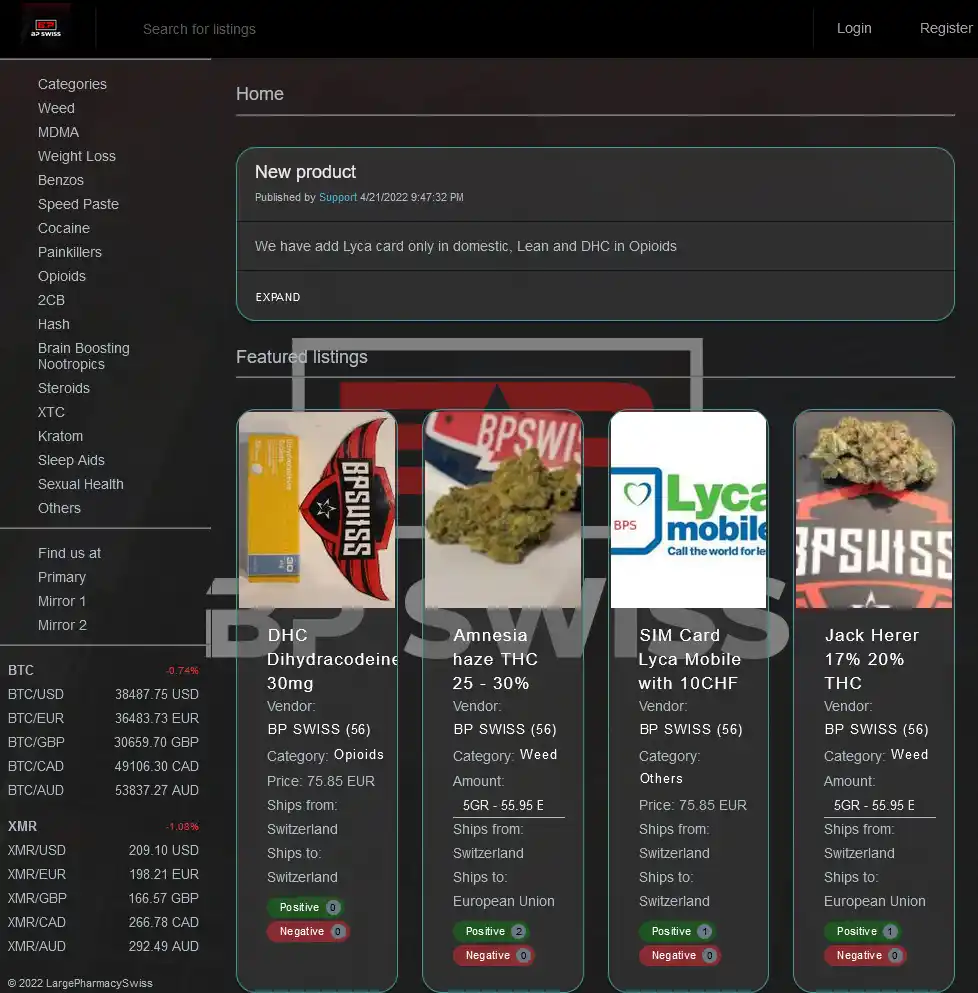Image resolution: width=978 pixels, height=993 pixels.
Task: Expand the New product announcement
Action: pos(277,297)
